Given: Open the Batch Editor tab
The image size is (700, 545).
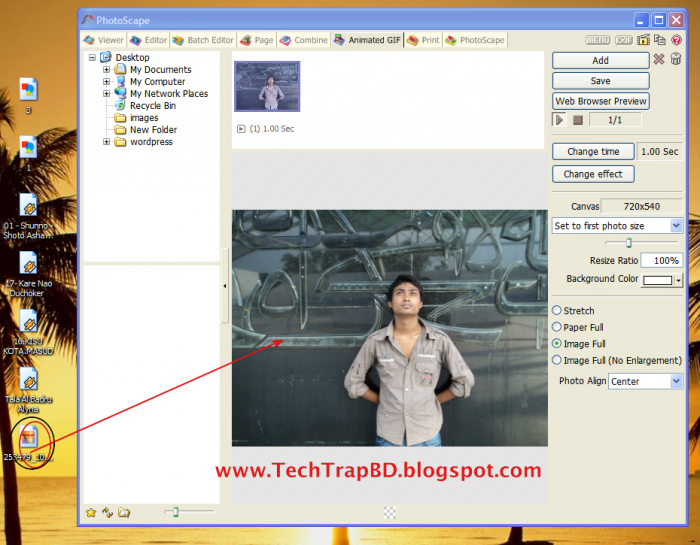Looking at the screenshot, I should [203, 40].
